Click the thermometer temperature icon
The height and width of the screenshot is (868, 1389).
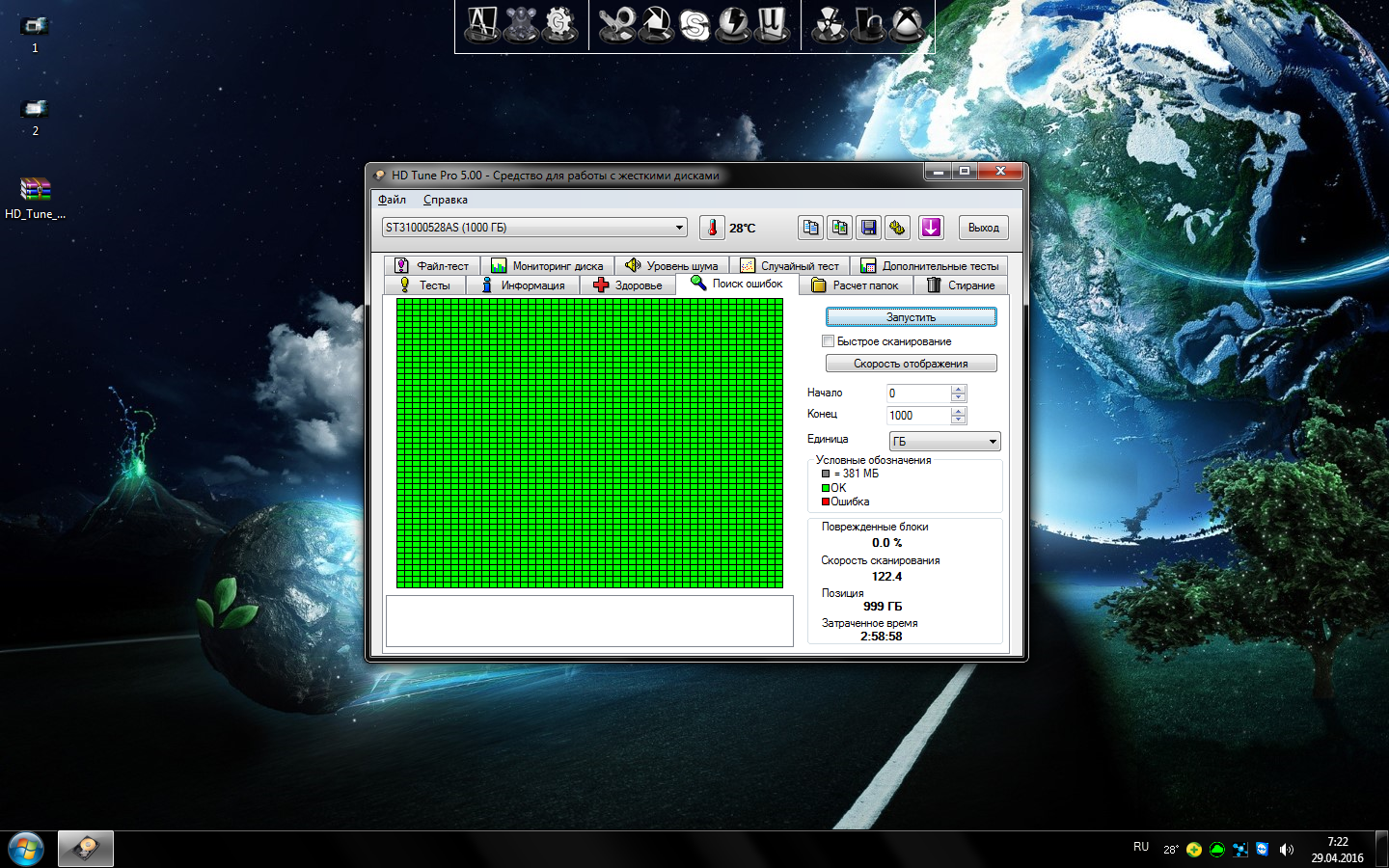pyautogui.click(x=712, y=228)
